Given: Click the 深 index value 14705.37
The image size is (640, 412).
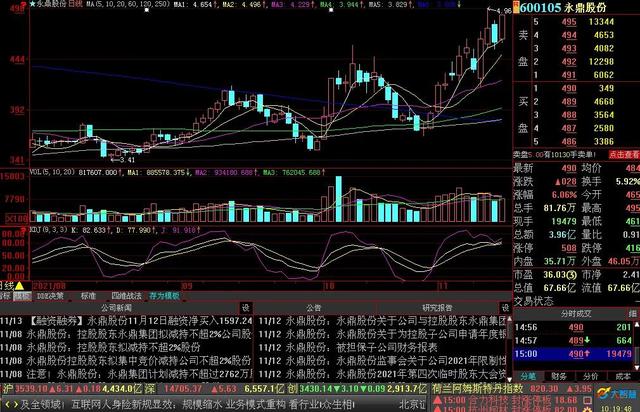Looking at the screenshot, I should tap(183, 388).
